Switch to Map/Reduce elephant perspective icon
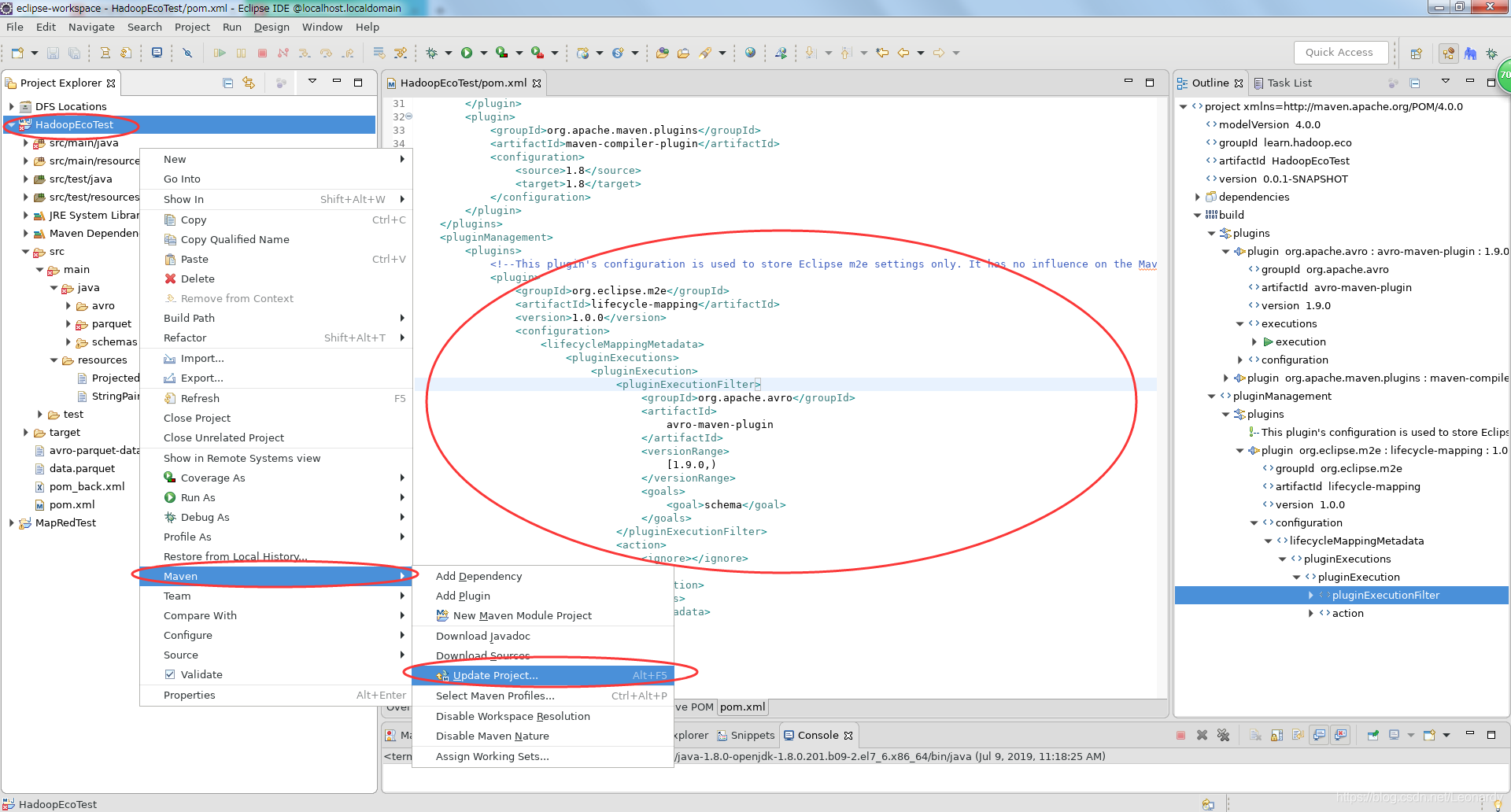 point(1470,54)
